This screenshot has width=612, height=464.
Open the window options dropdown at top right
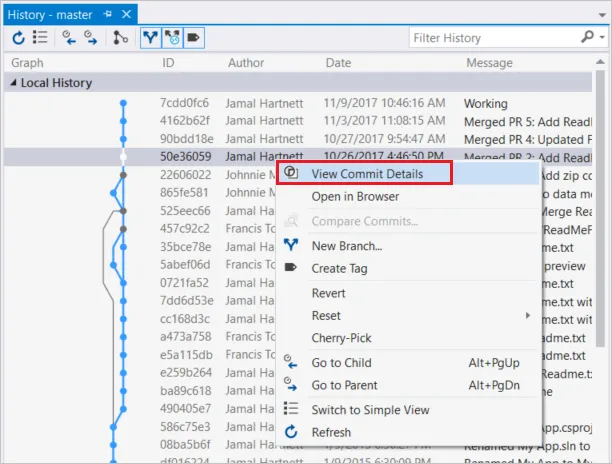pyautogui.click(x=602, y=15)
